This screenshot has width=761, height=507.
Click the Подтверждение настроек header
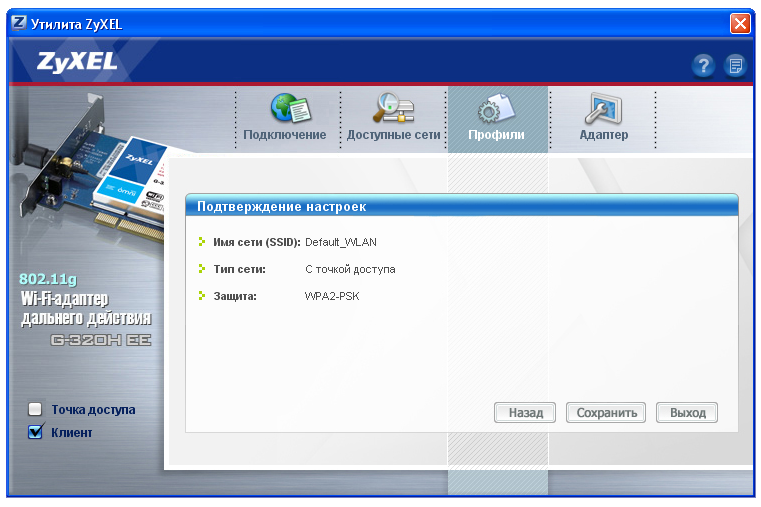281,207
